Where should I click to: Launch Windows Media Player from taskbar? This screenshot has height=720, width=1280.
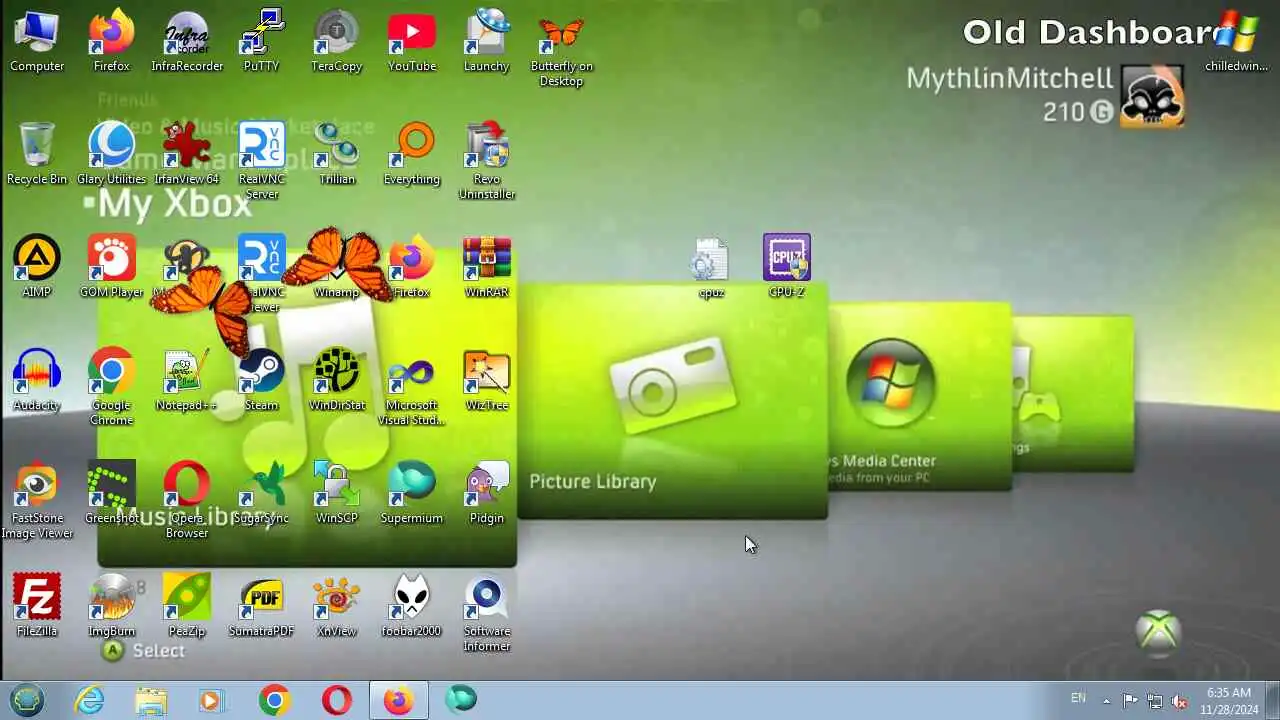(x=212, y=700)
